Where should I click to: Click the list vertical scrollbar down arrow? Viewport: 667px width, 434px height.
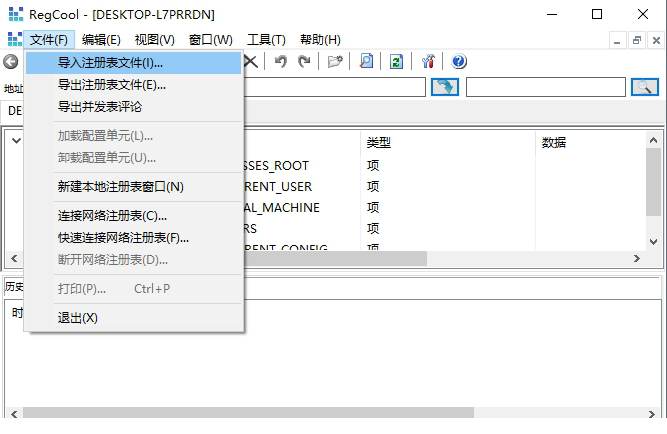(x=653, y=242)
